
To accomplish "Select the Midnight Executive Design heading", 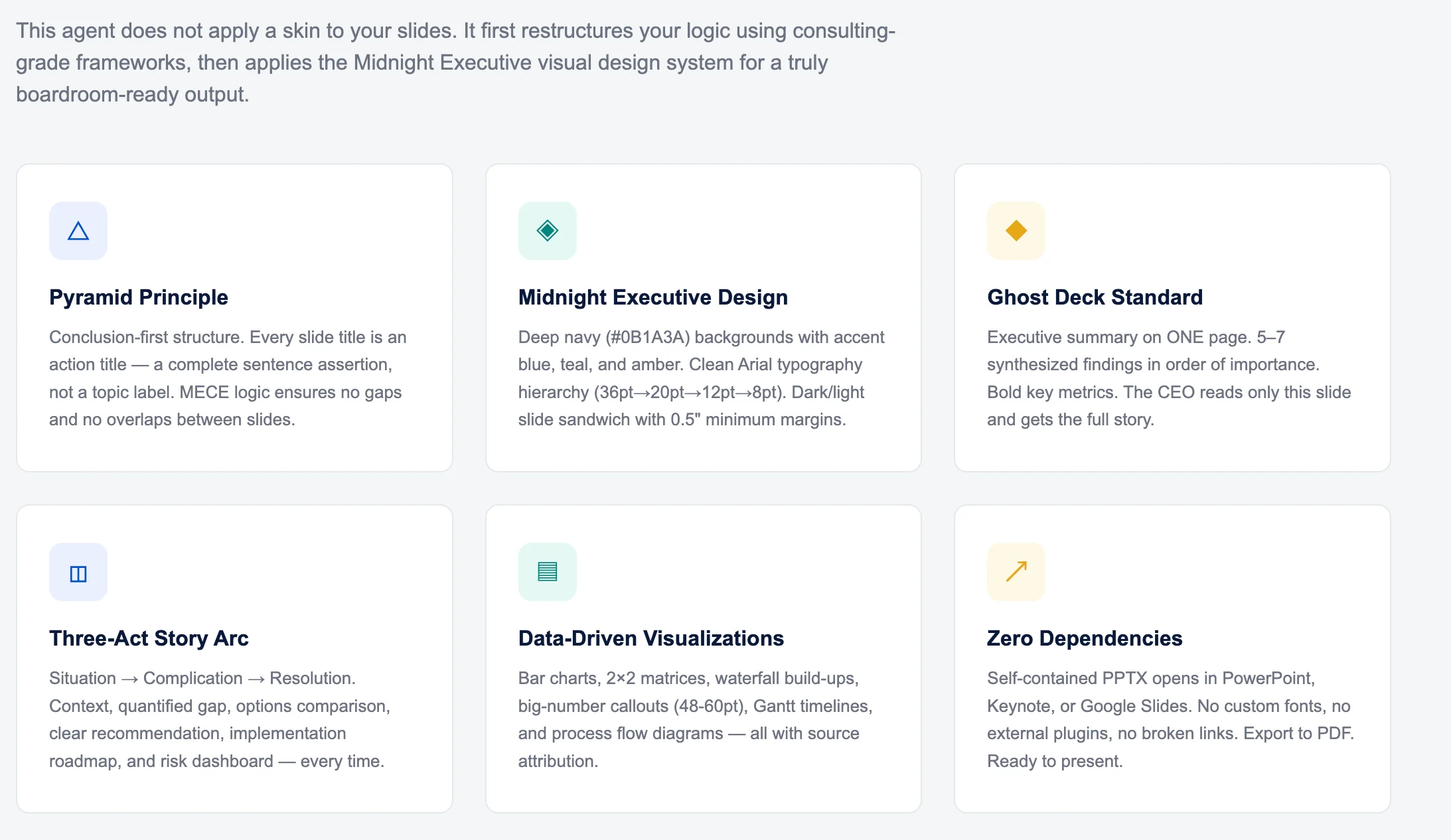I will [x=653, y=297].
